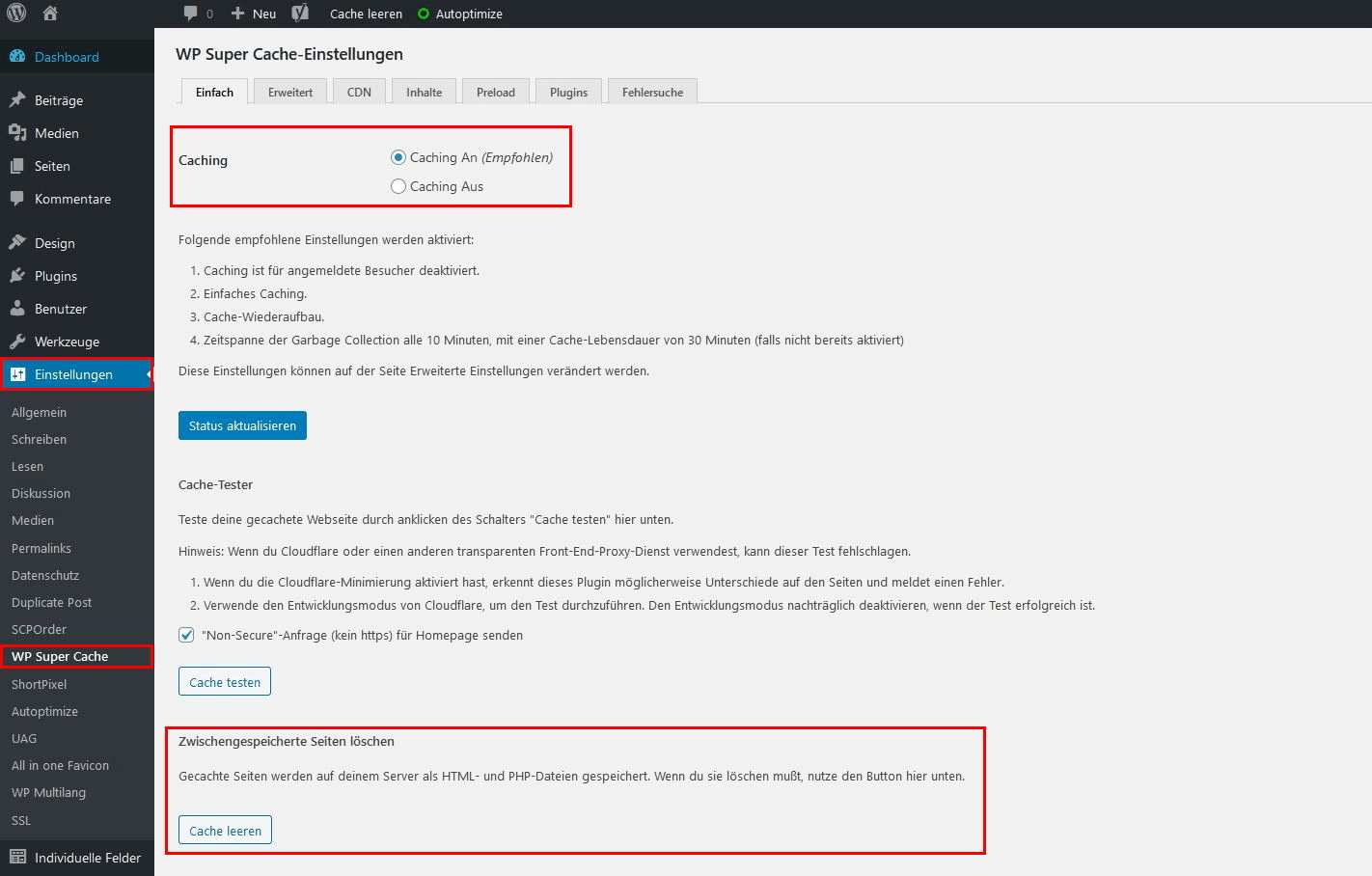Click the Individuelle Felder icon
This screenshot has height=876, width=1372.
[17, 857]
